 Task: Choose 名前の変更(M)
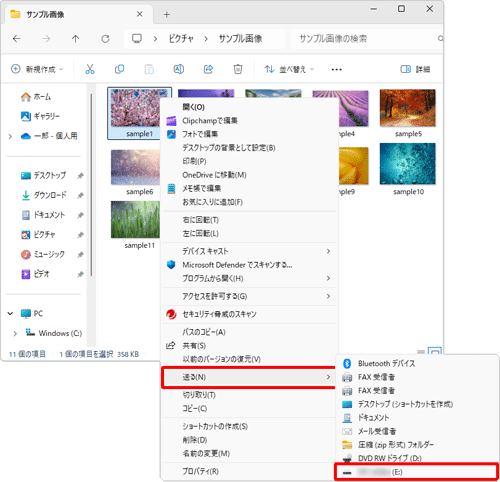pyautogui.click(x=249, y=454)
